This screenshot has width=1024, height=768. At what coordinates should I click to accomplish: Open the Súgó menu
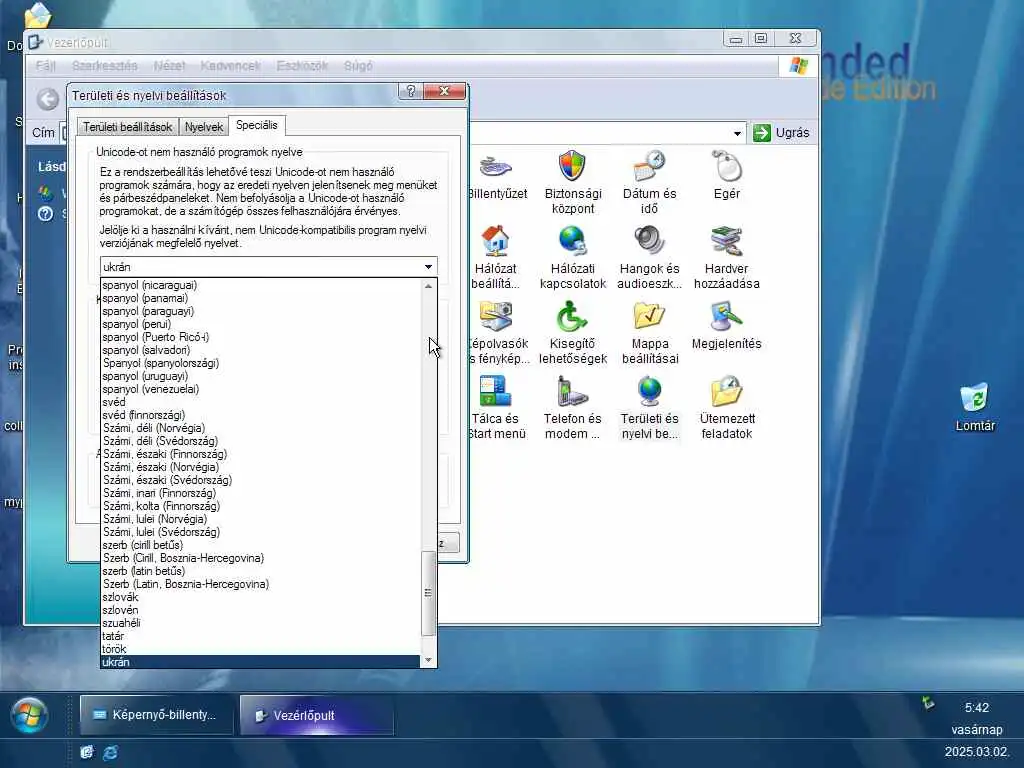pos(358,66)
